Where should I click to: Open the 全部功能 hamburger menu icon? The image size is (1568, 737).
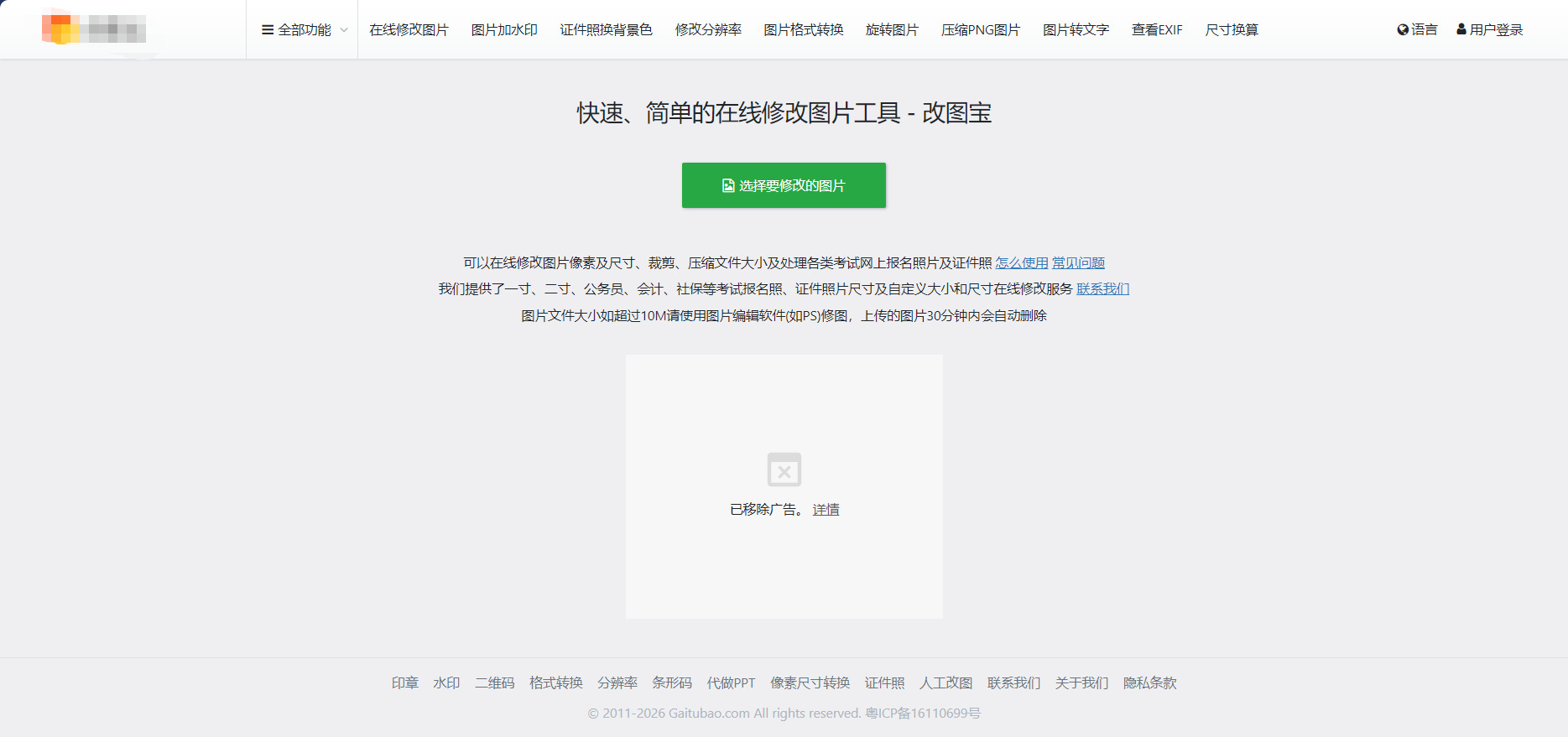click(x=268, y=30)
